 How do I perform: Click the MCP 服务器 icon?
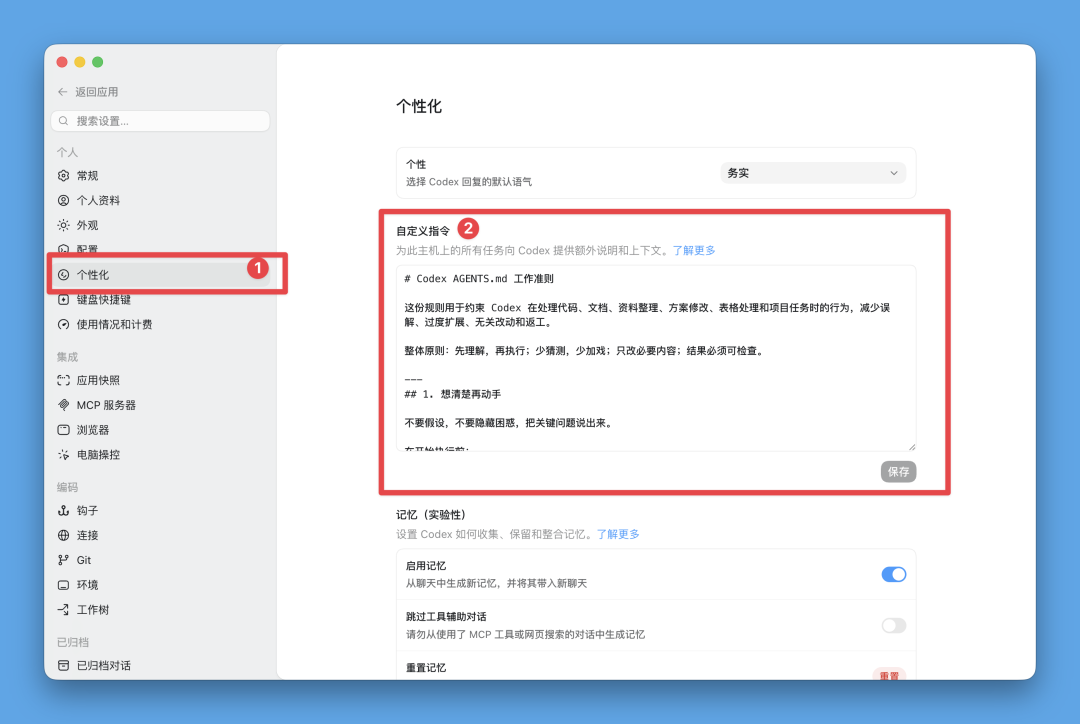click(x=63, y=405)
